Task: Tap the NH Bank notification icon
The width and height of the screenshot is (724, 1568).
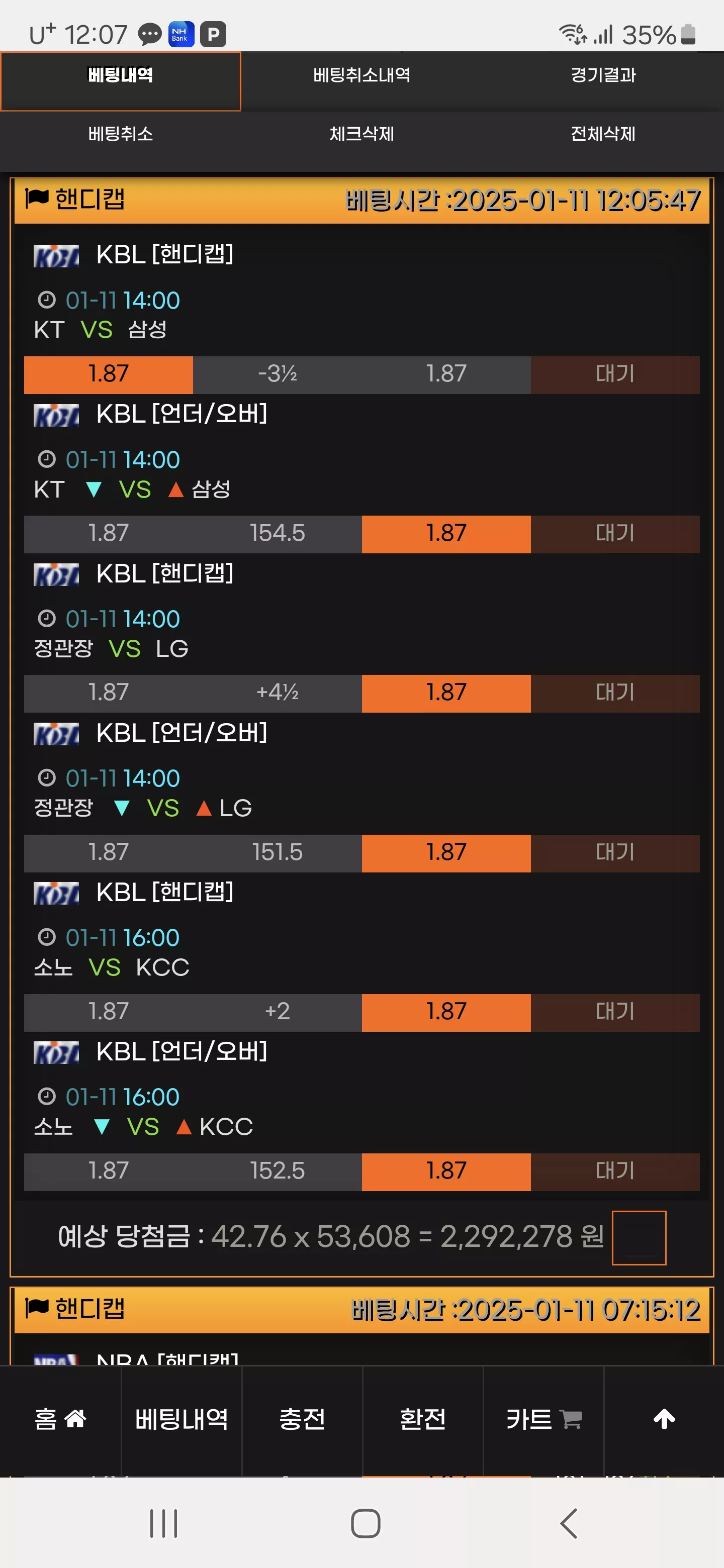Action: point(181,34)
